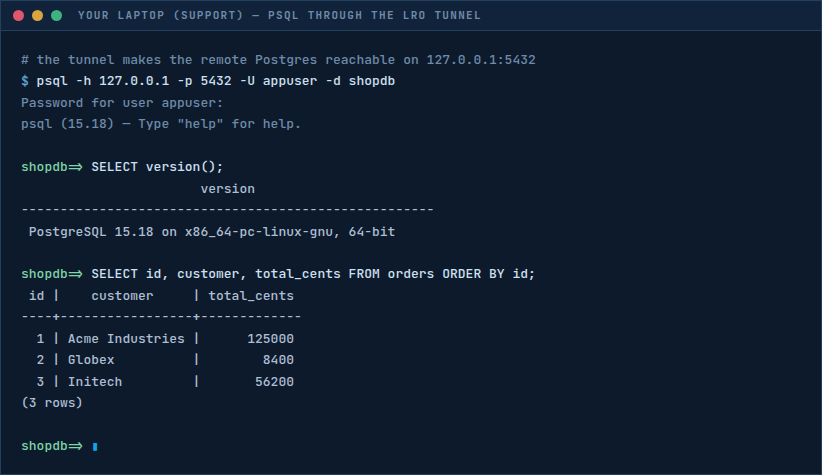Click the 'Acme Industries' cell

[x=126, y=339]
